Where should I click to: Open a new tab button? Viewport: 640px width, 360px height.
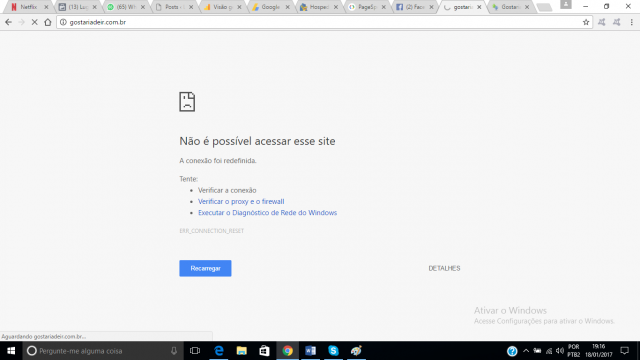(x=544, y=7)
